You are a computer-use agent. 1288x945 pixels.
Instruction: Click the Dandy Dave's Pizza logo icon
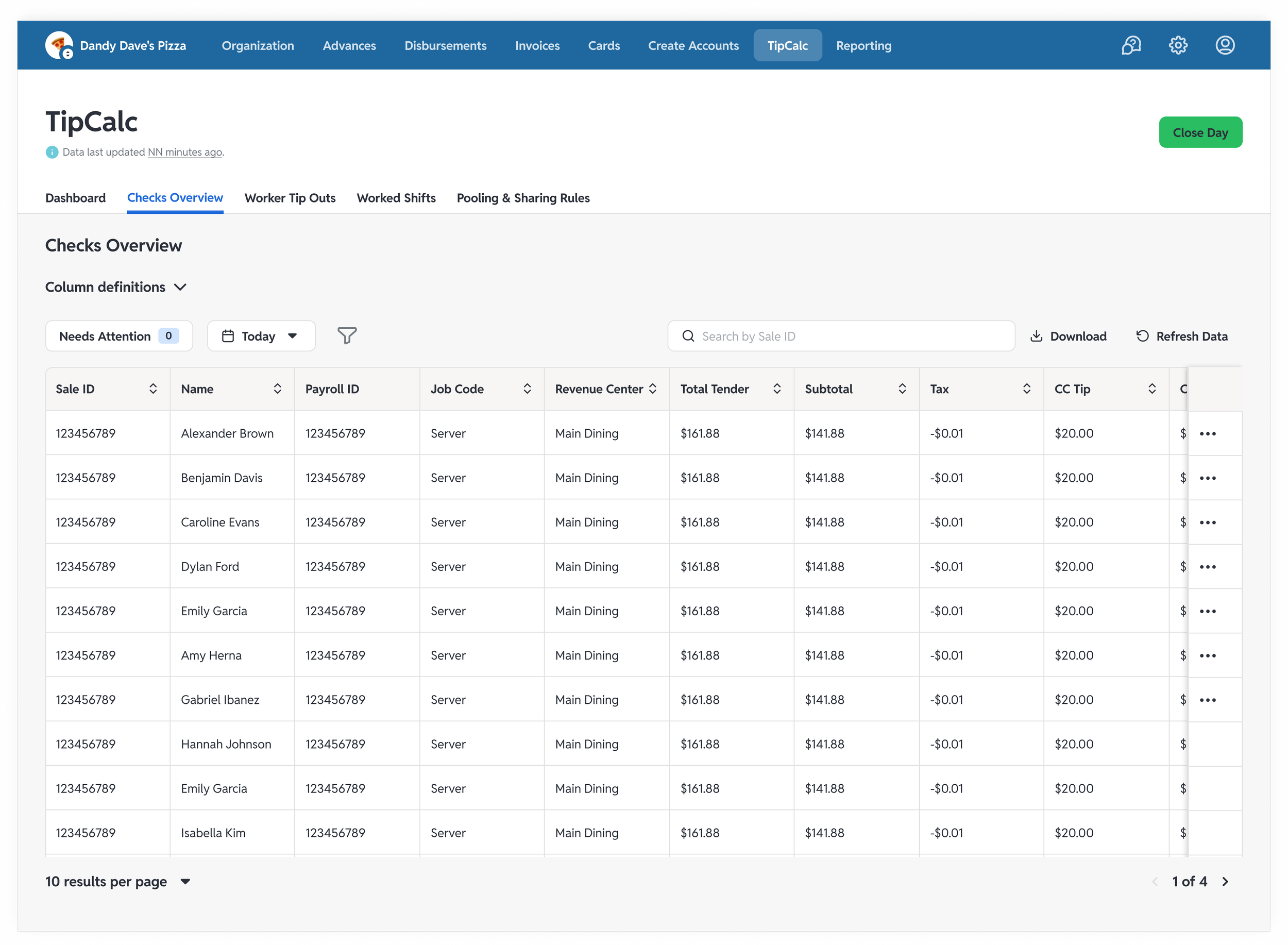[59, 45]
